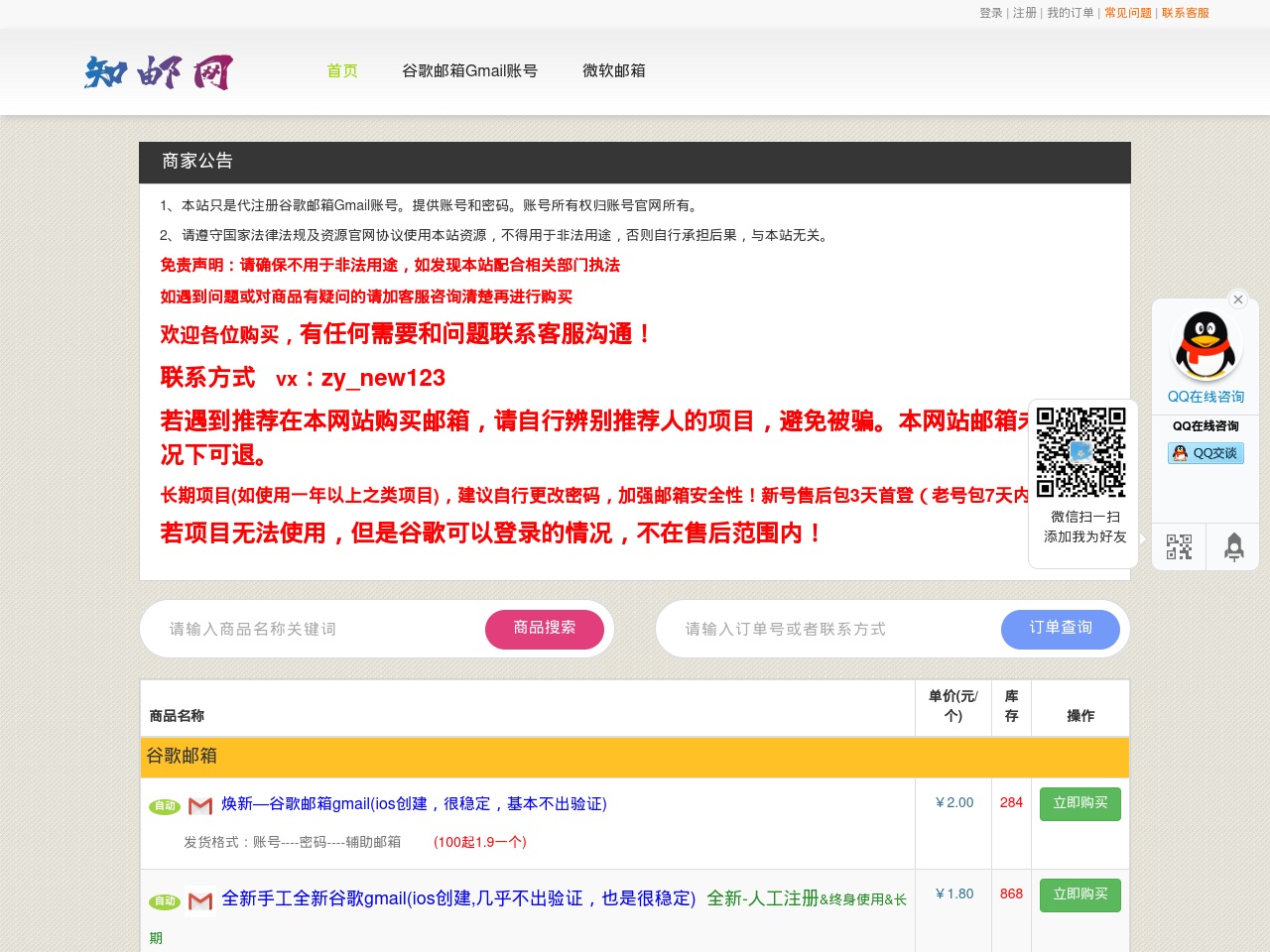The height and width of the screenshot is (952, 1270).
Task: Click 微信扫一扫 添加我为好友 caption
Action: point(1084,527)
